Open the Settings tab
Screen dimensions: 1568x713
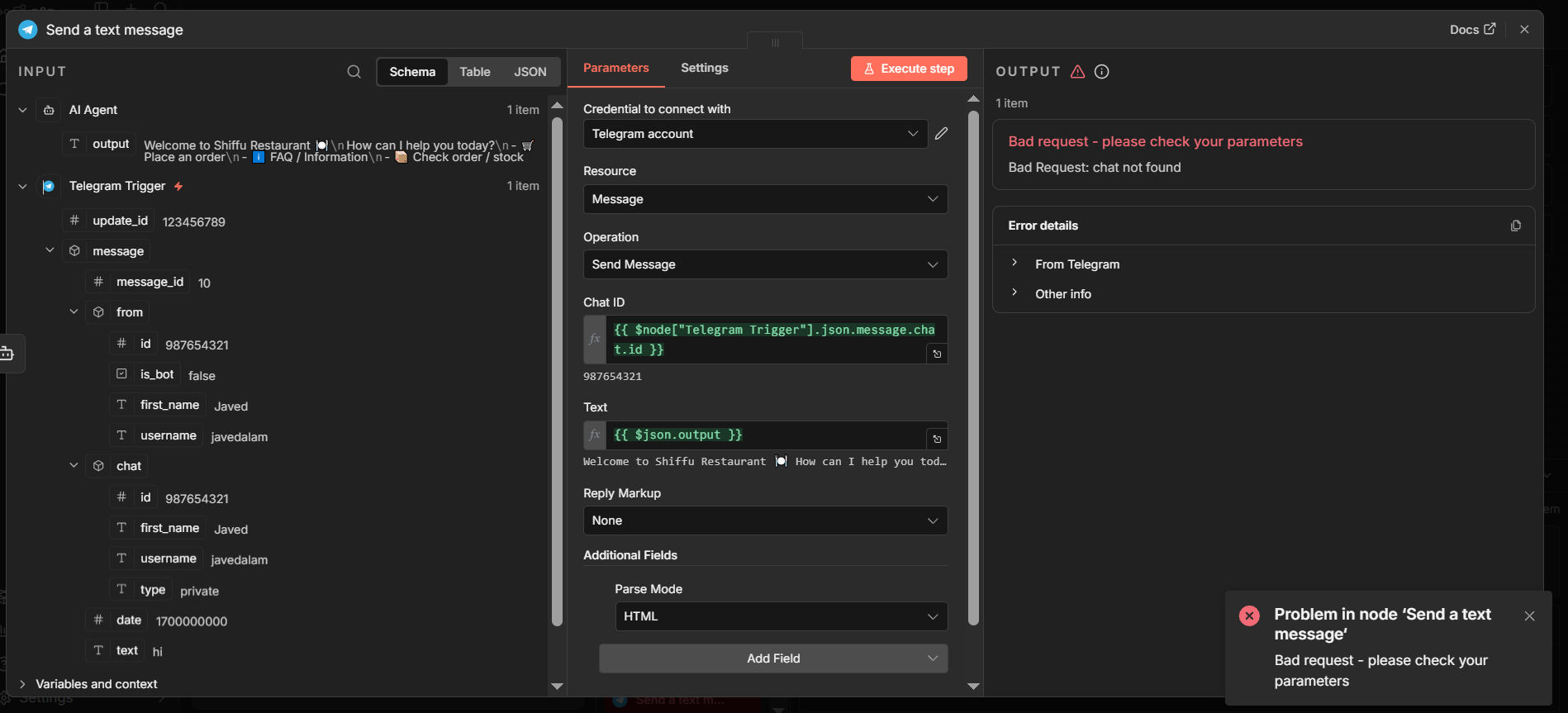click(x=704, y=68)
